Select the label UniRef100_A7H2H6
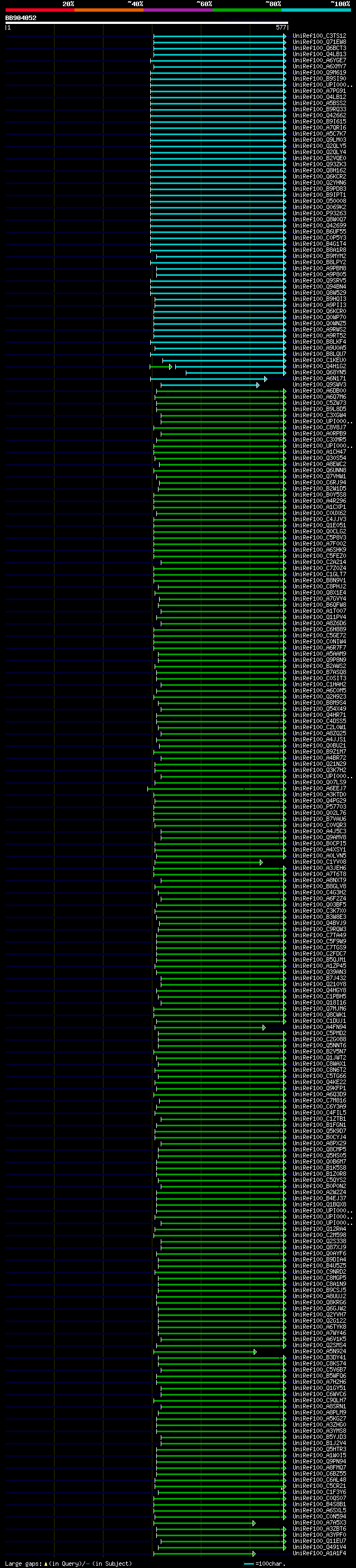This screenshot has width=356, height=1568. [319, 1382]
